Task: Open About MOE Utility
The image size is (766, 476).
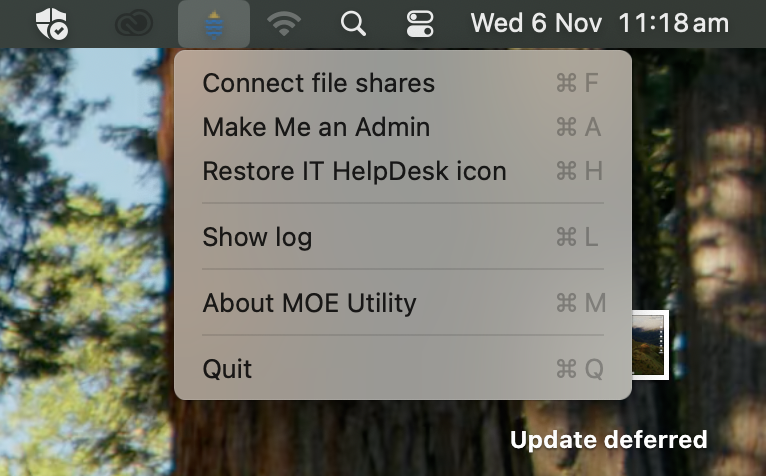Action: coord(309,303)
